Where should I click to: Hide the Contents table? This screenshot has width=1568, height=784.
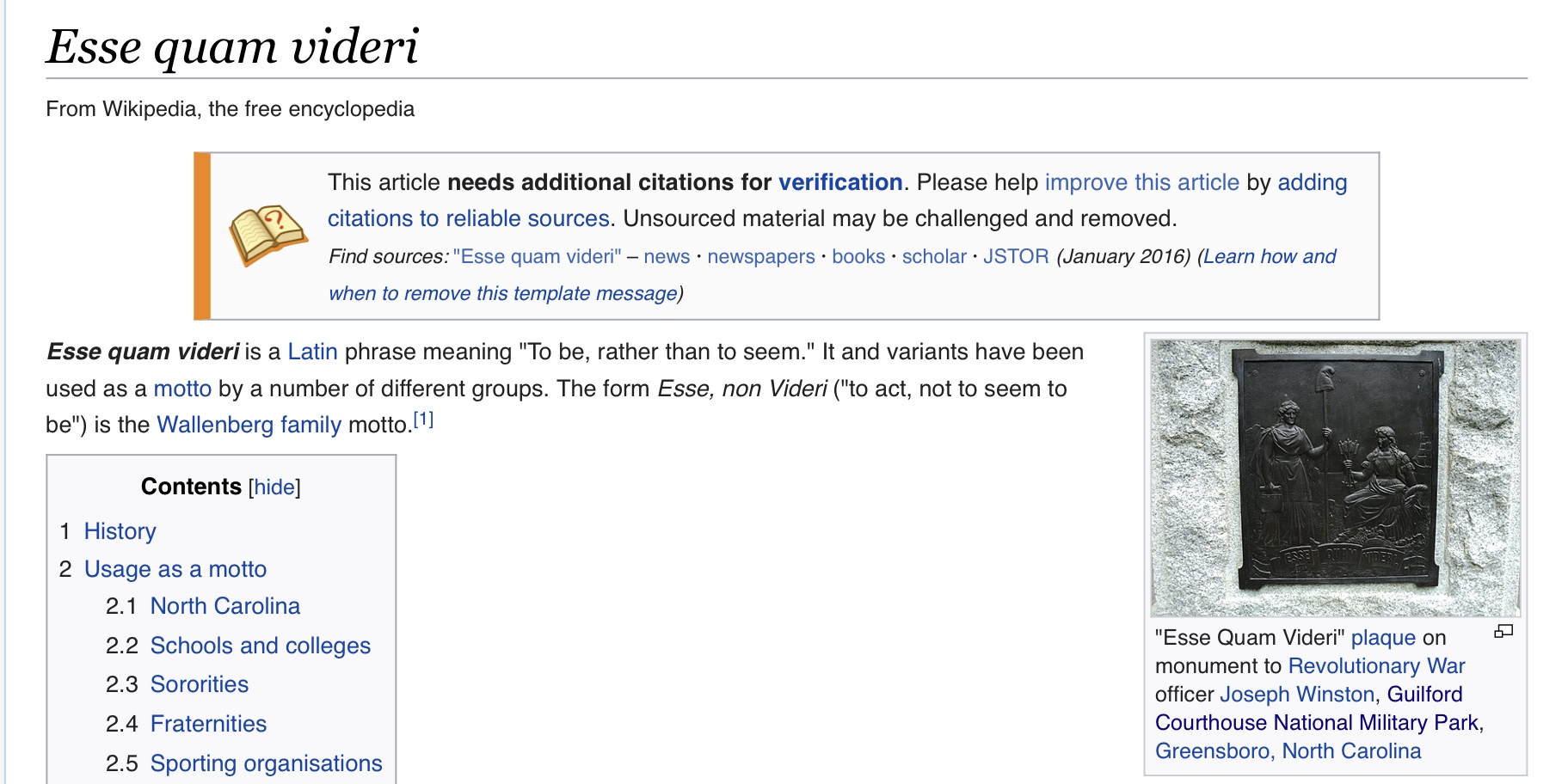coord(274,487)
